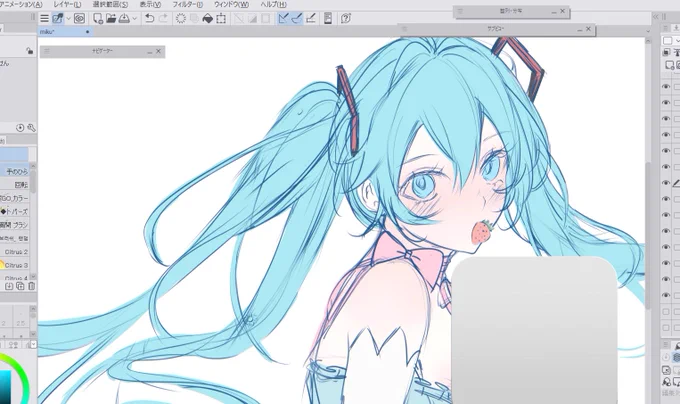
Task: Click the Scale/Rotate transform icon
Action: [x=221, y=18]
